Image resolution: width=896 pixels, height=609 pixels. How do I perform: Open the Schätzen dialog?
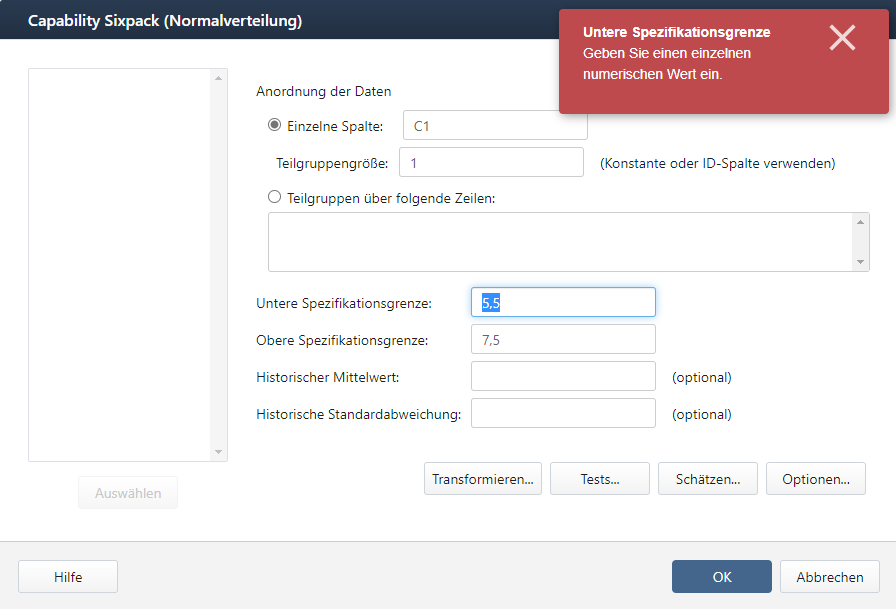(707, 479)
